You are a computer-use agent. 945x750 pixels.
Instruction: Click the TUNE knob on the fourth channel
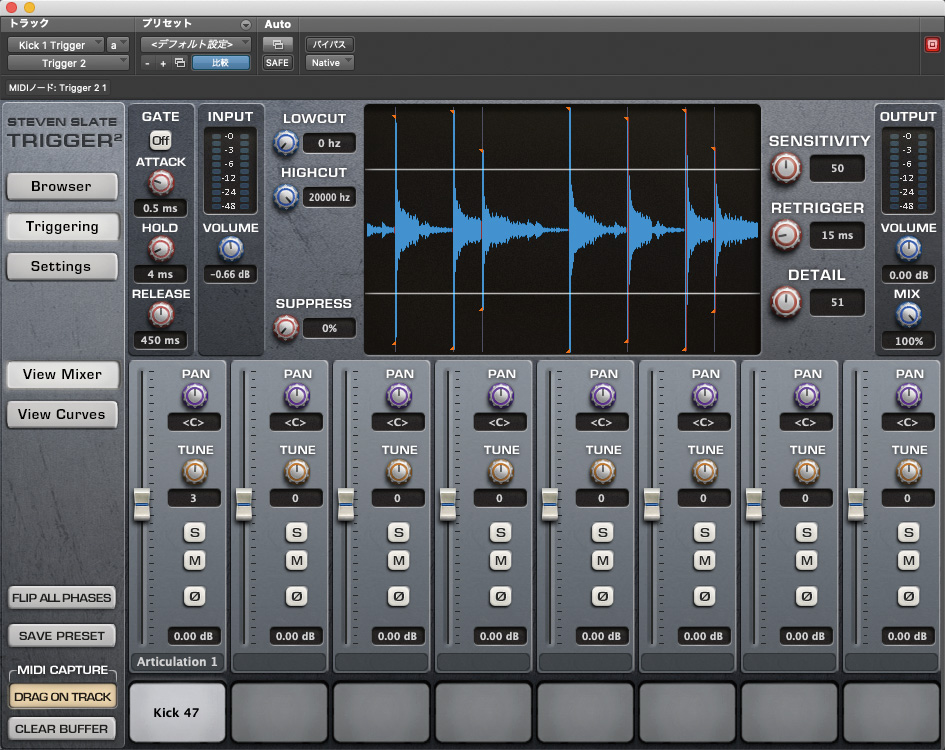pyautogui.click(x=501, y=472)
